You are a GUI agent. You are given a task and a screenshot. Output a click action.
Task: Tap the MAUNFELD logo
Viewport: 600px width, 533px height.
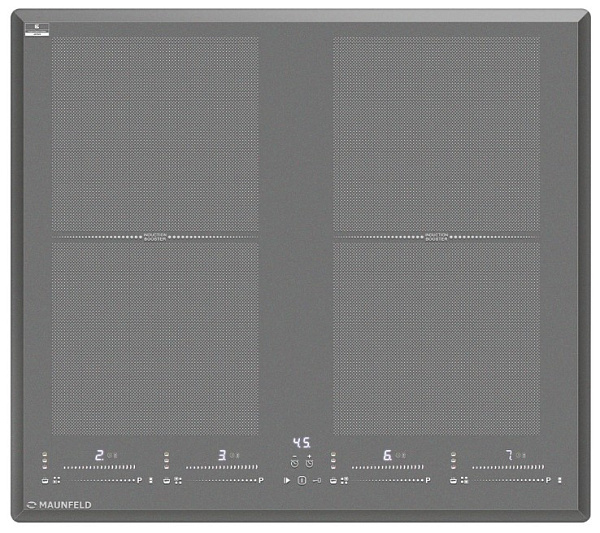[60, 505]
